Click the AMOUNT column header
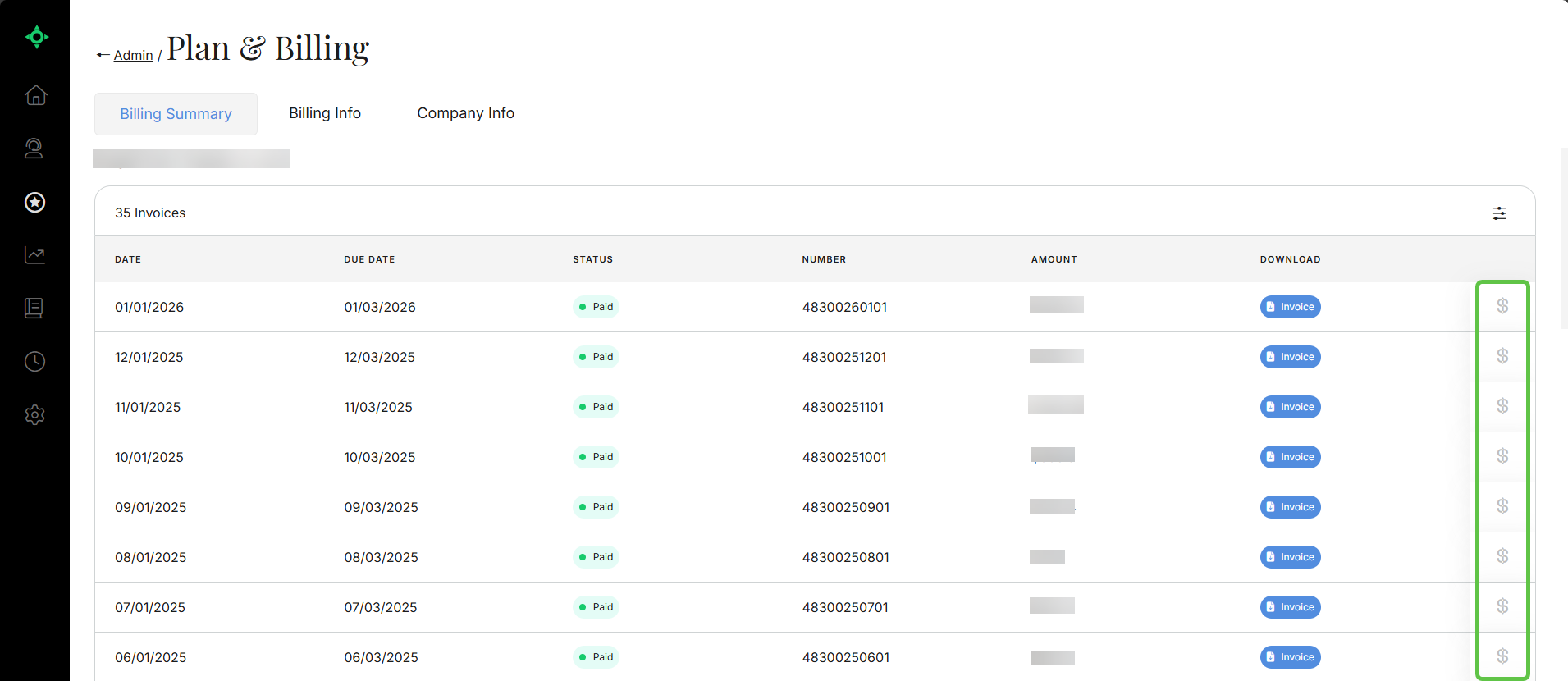This screenshot has height=681, width=1568. tap(1054, 259)
